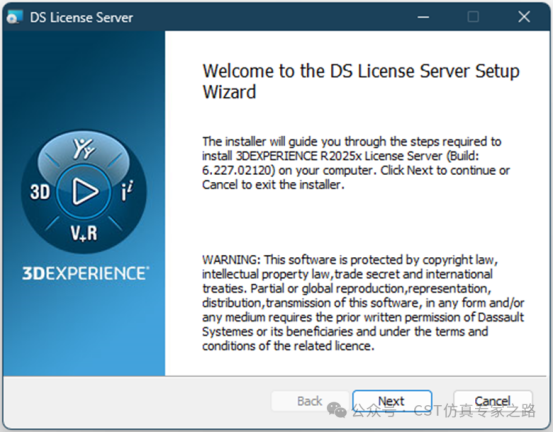
Task: Click the 3DEXPERIENCE logo text
Action: [86, 273]
